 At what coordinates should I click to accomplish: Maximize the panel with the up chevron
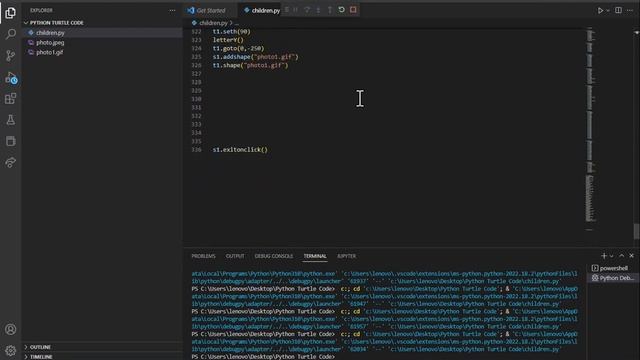click(622, 256)
